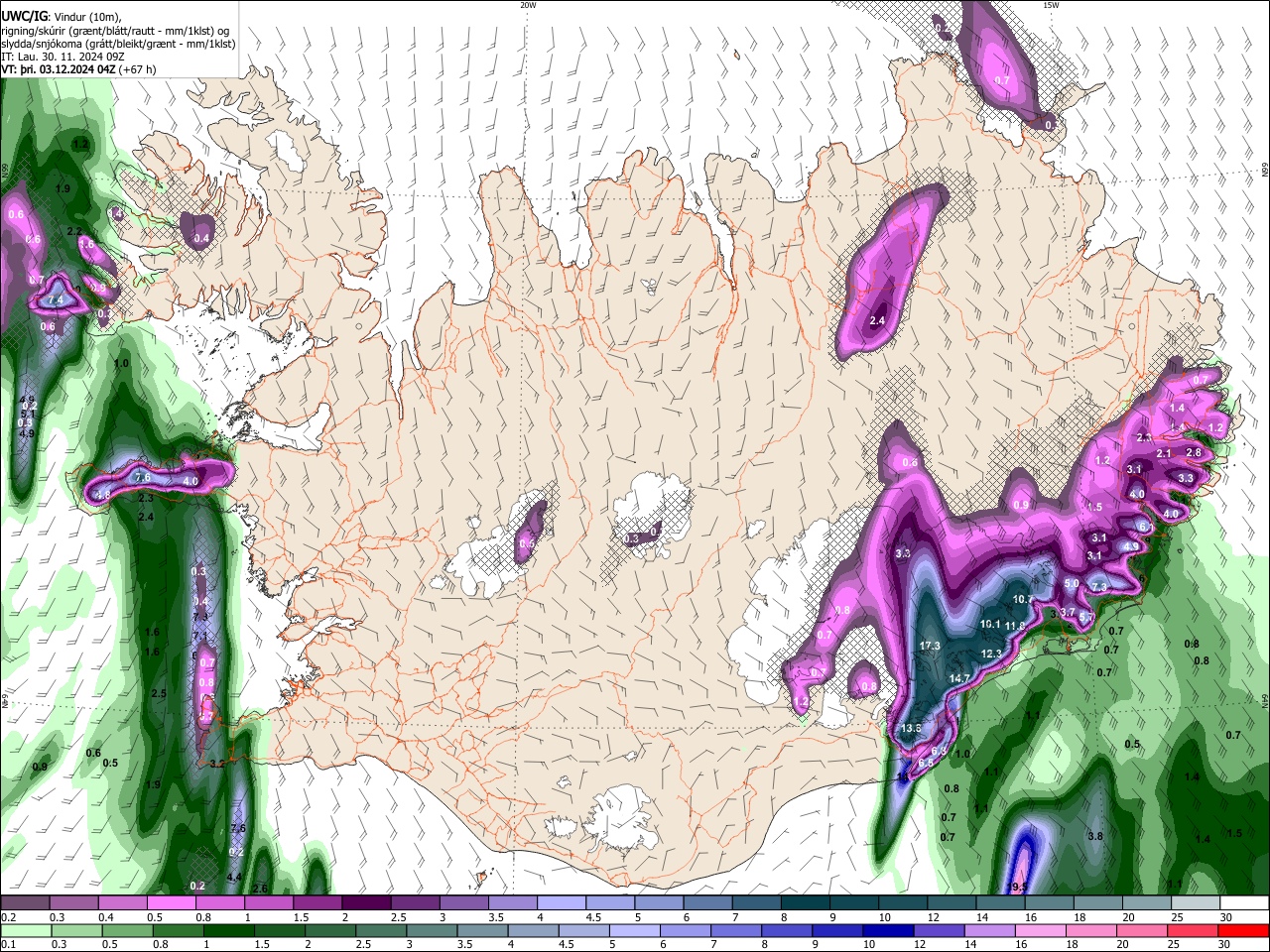Screen dimensions: 1270x952
Task: Click the grey-purple 0.2 swatch in upper legend
Action: point(25,903)
